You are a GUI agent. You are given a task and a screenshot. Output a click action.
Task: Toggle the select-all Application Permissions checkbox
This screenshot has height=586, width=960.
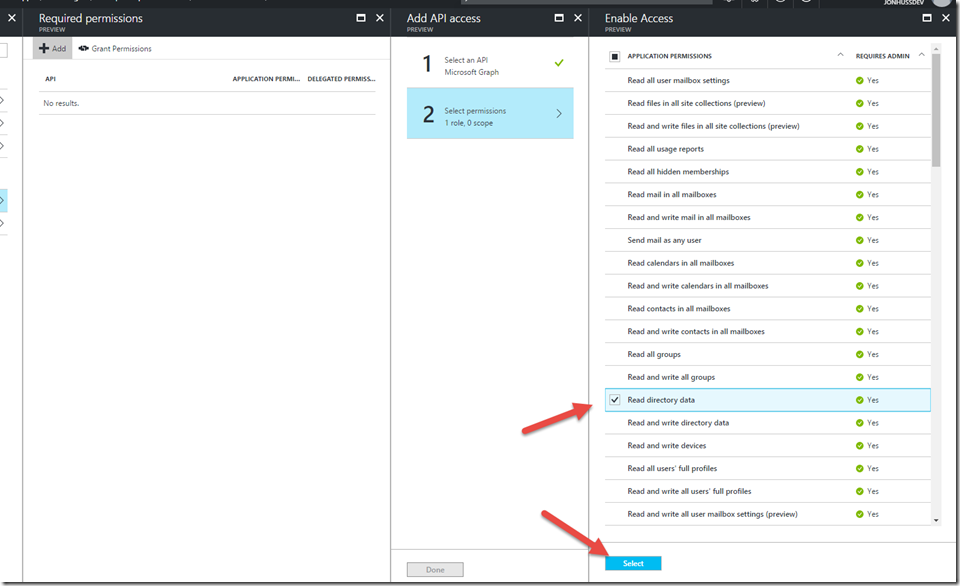(615, 56)
